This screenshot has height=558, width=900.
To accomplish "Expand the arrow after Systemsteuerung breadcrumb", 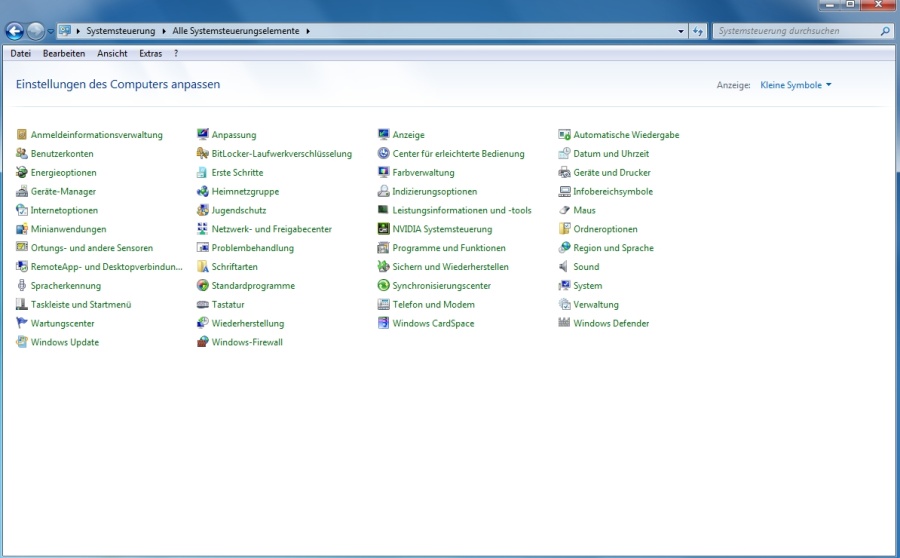I will 164,31.
